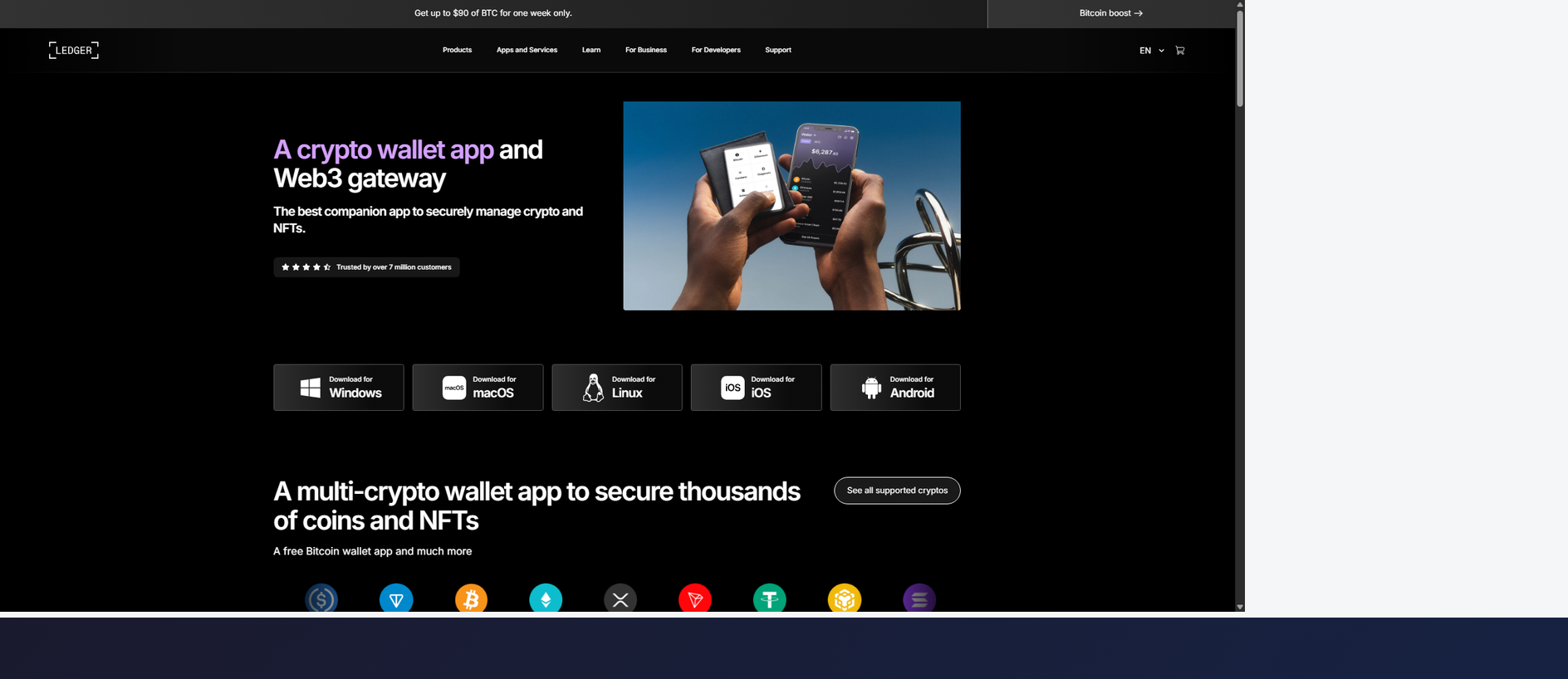The width and height of the screenshot is (1568, 679).
Task: Click the hero phone and wallet image
Action: 791,206
